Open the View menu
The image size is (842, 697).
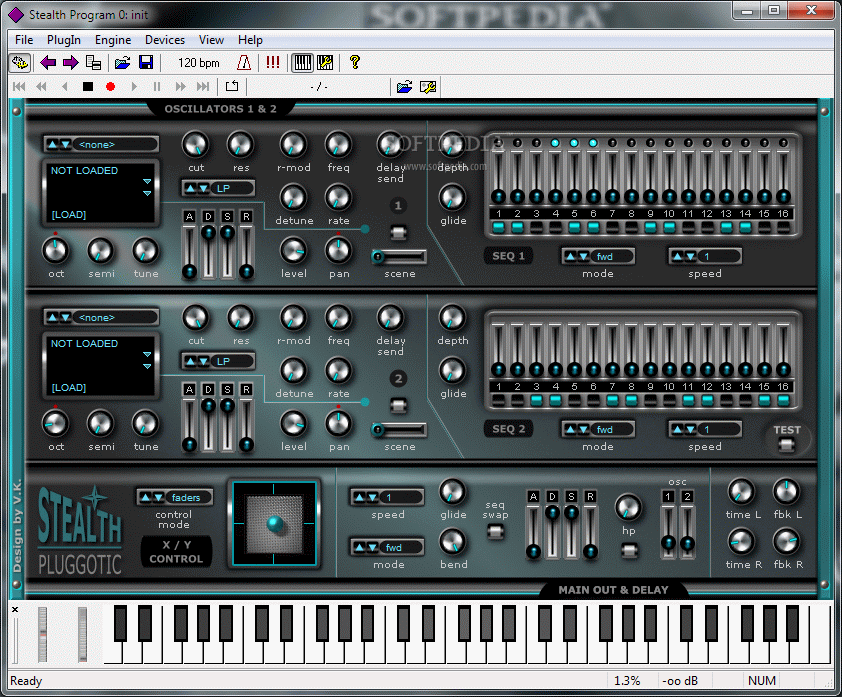pyautogui.click(x=211, y=40)
